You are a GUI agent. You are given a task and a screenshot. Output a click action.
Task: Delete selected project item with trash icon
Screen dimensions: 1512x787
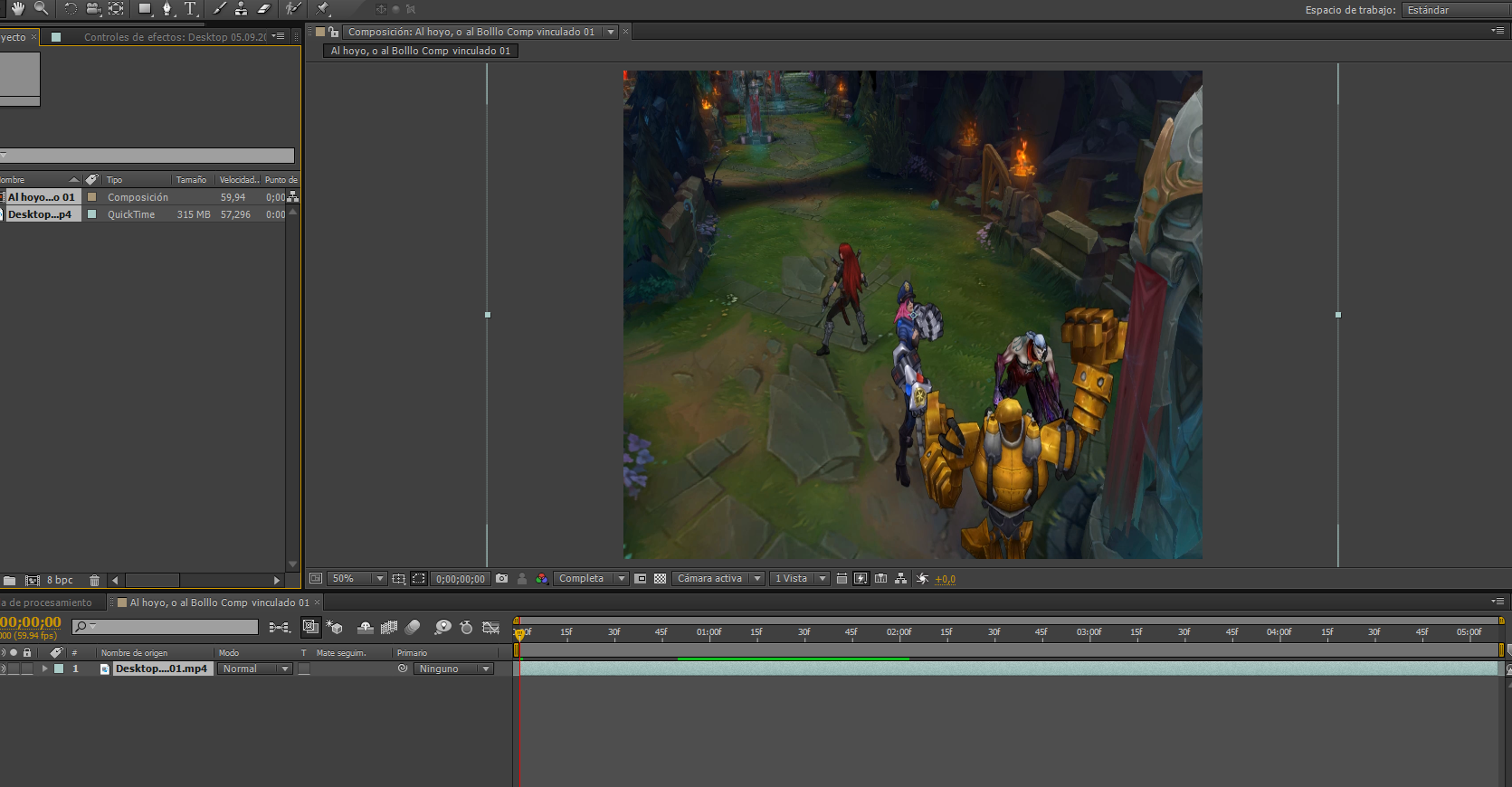click(x=94, y=581)
